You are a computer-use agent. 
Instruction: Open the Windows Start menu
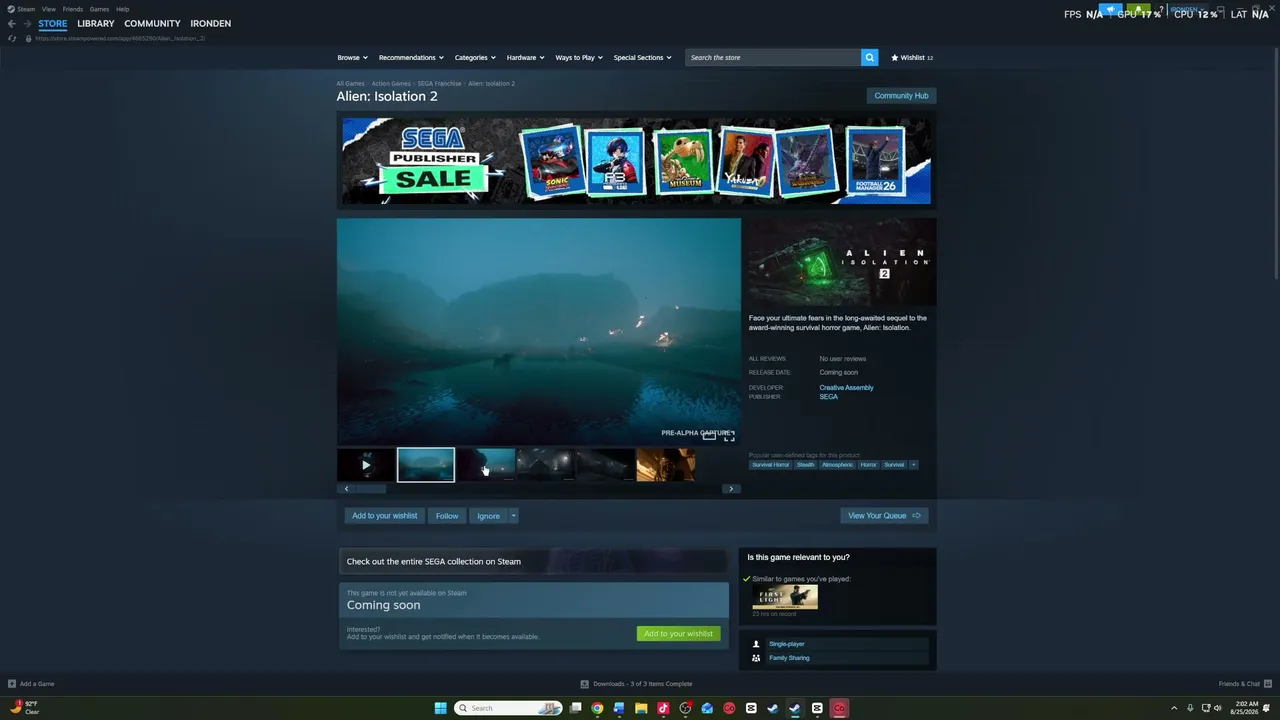tap(440, 708)
